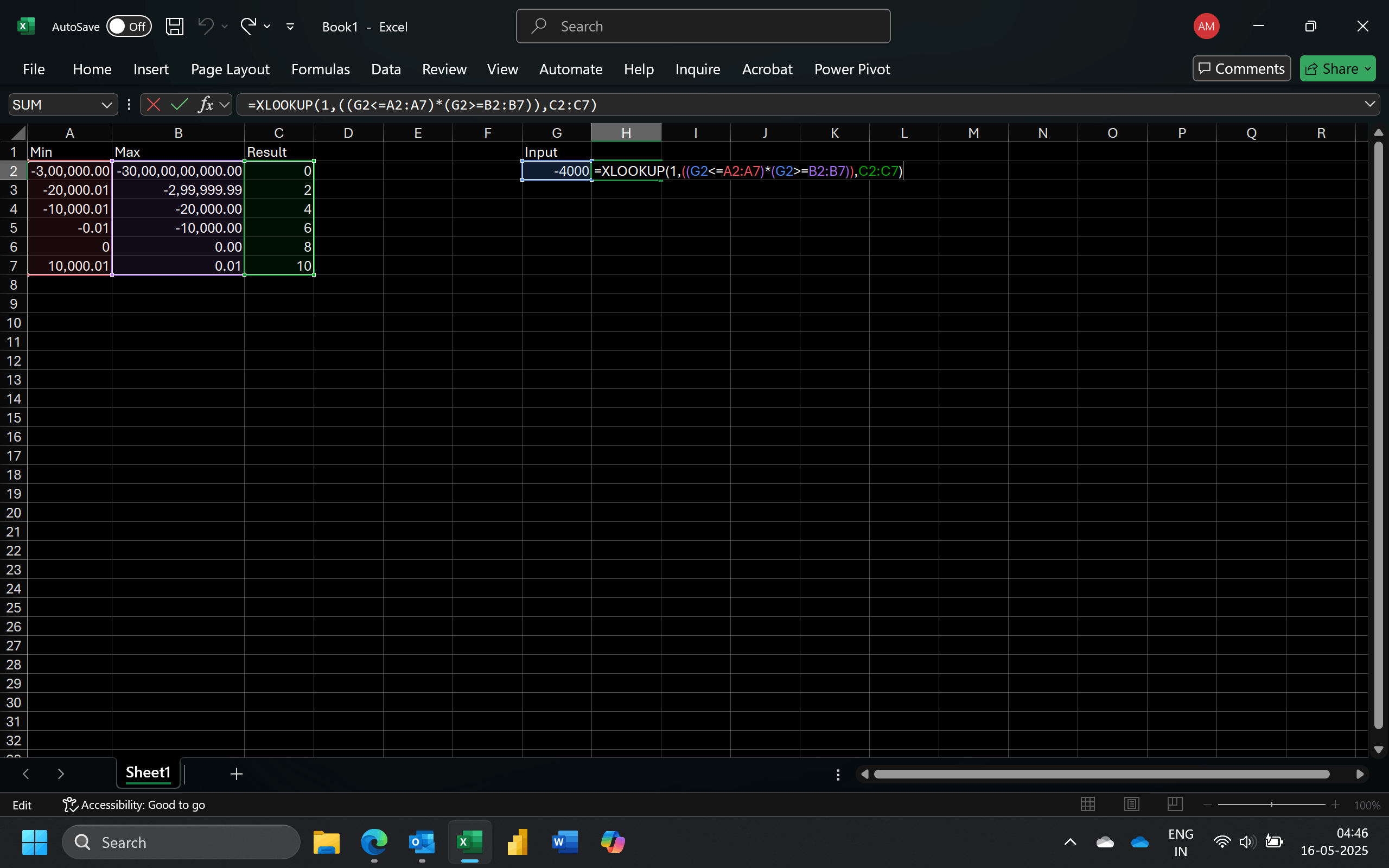Open the Power Pivot tab
The height and width of the screenshot is (868, 1389).
point(852,69)
